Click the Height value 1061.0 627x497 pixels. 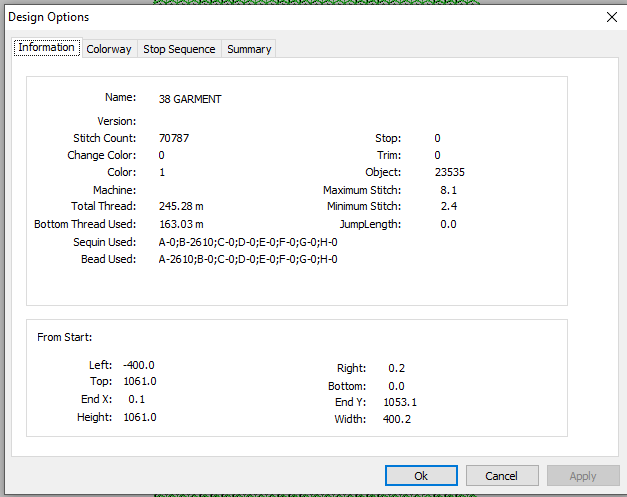click(140, 417)
